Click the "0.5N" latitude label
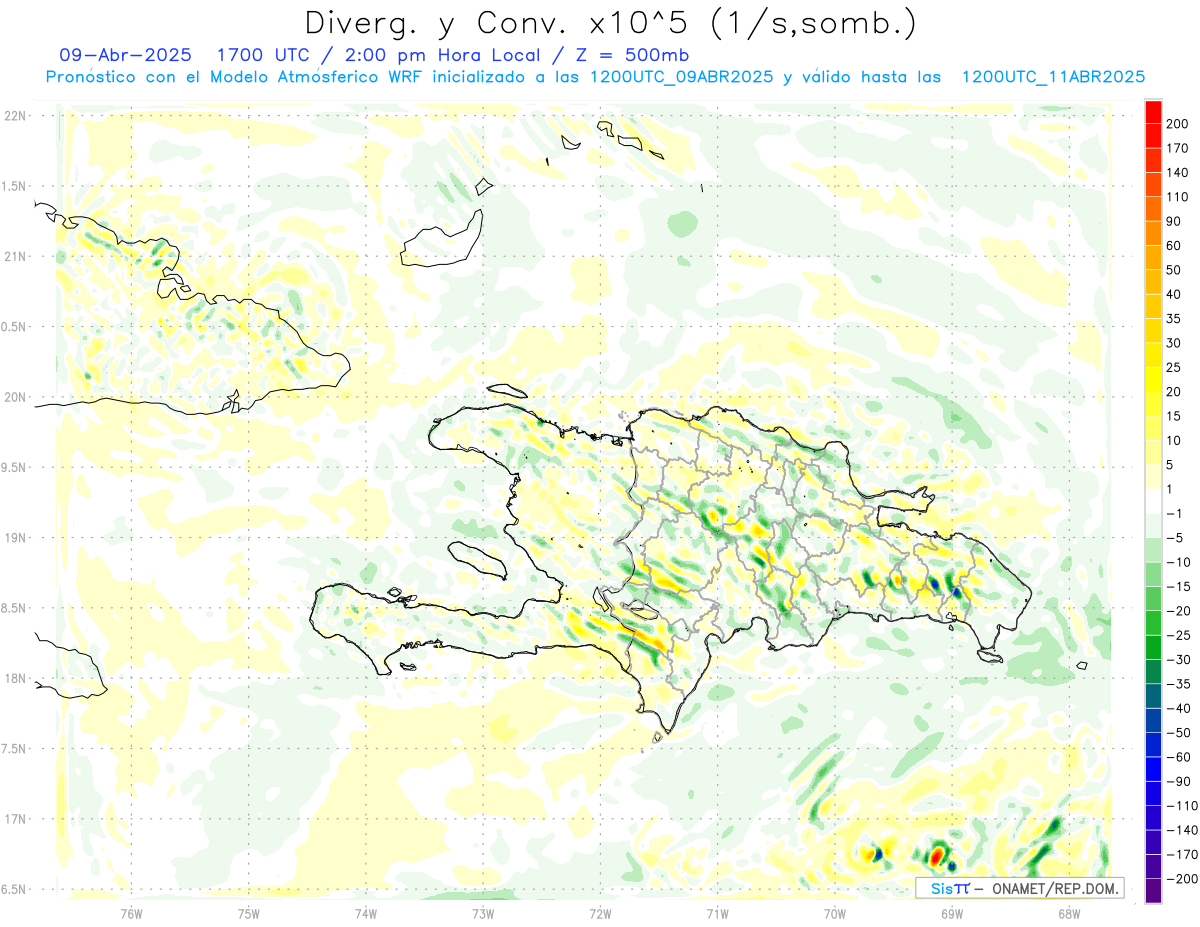 coord(14,327)
